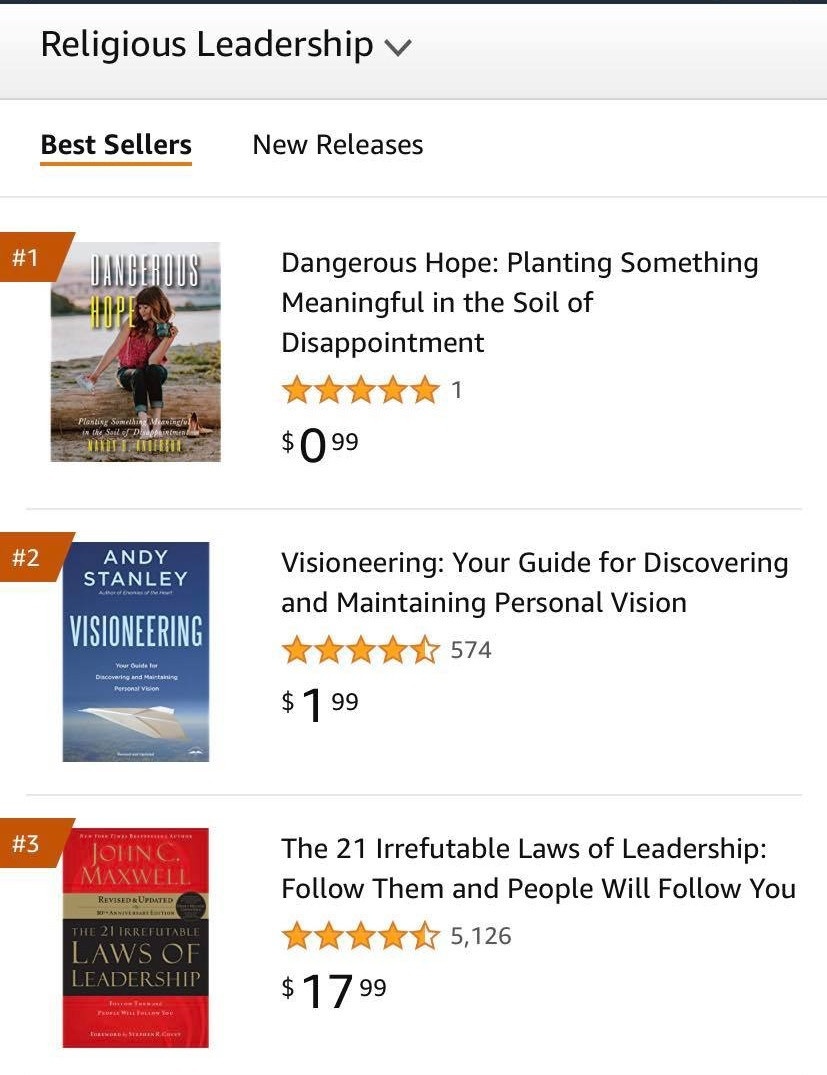Image resolution: width=827 pixels, height=1075 pixels.
Task: Click the $0.99 price
Action: (x=320, y=443)
